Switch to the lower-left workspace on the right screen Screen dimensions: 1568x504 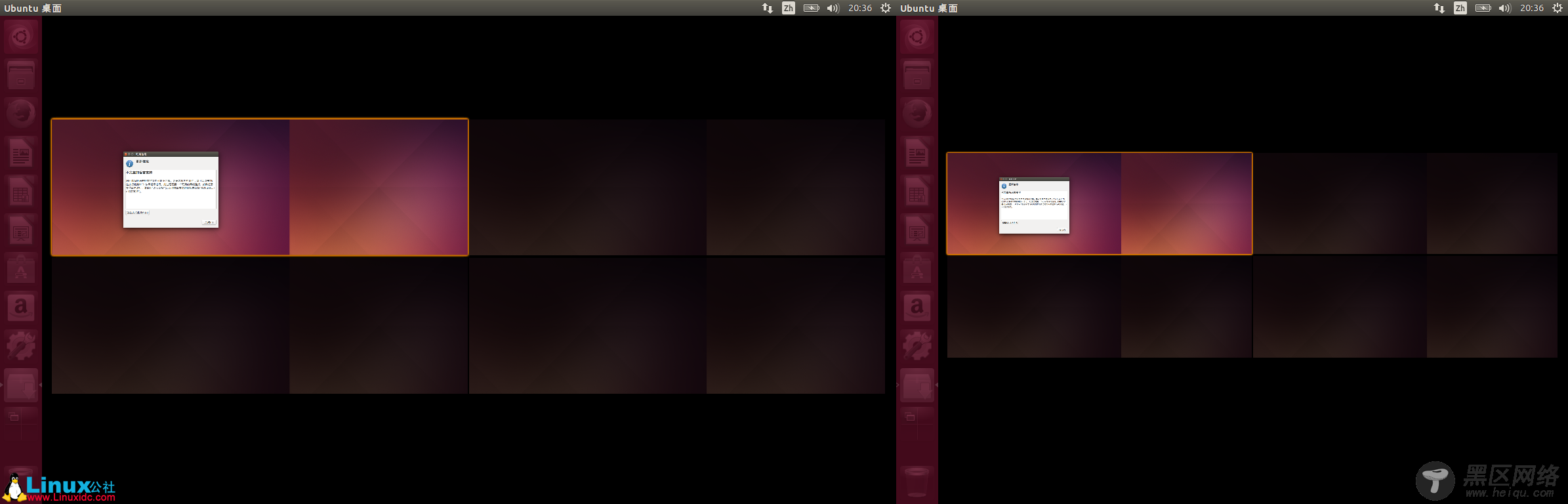[1100, 306]
